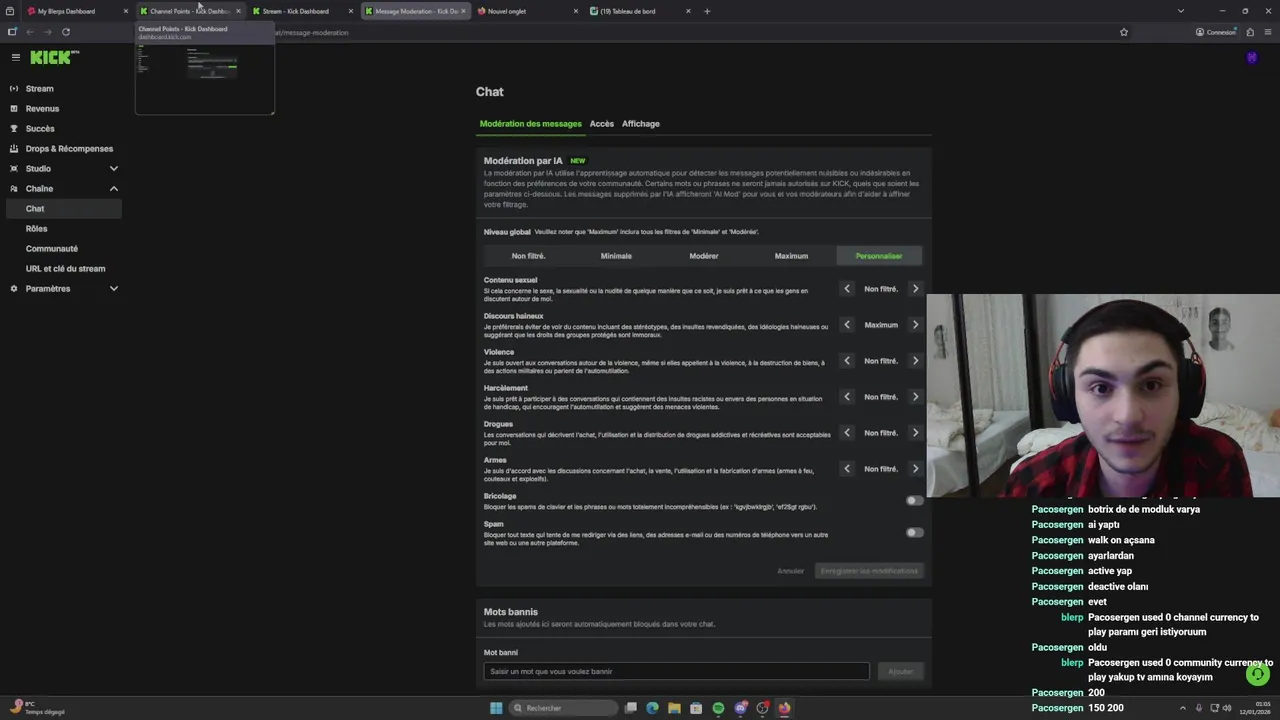Expand the Paramètres sidebar section

(113, 288)
